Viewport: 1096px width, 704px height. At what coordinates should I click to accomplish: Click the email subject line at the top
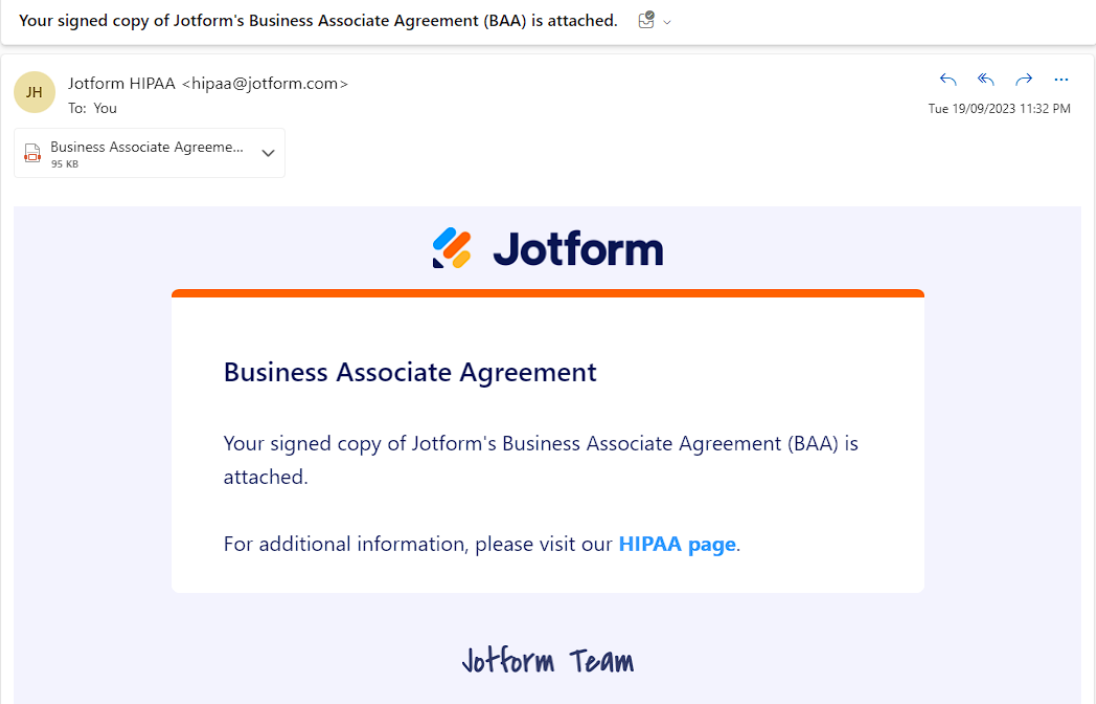318,21
